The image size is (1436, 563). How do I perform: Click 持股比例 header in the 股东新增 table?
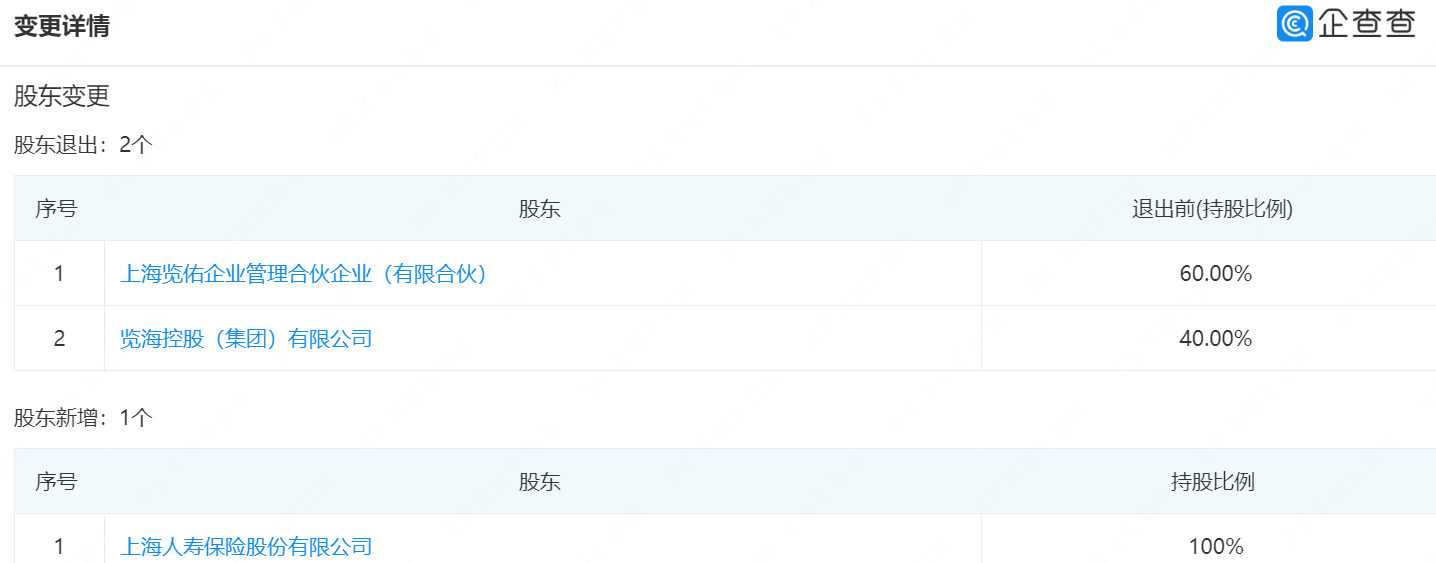click(1212, 482)
